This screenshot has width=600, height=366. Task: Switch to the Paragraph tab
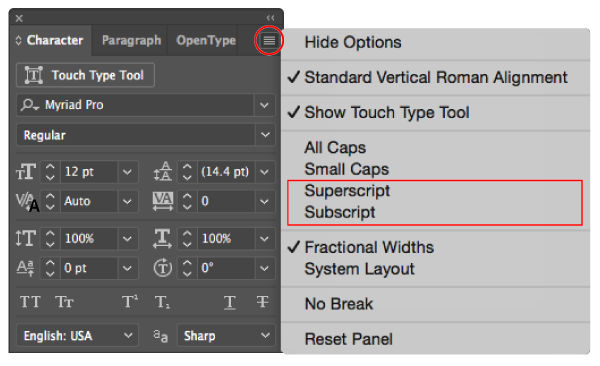[131, 40]
